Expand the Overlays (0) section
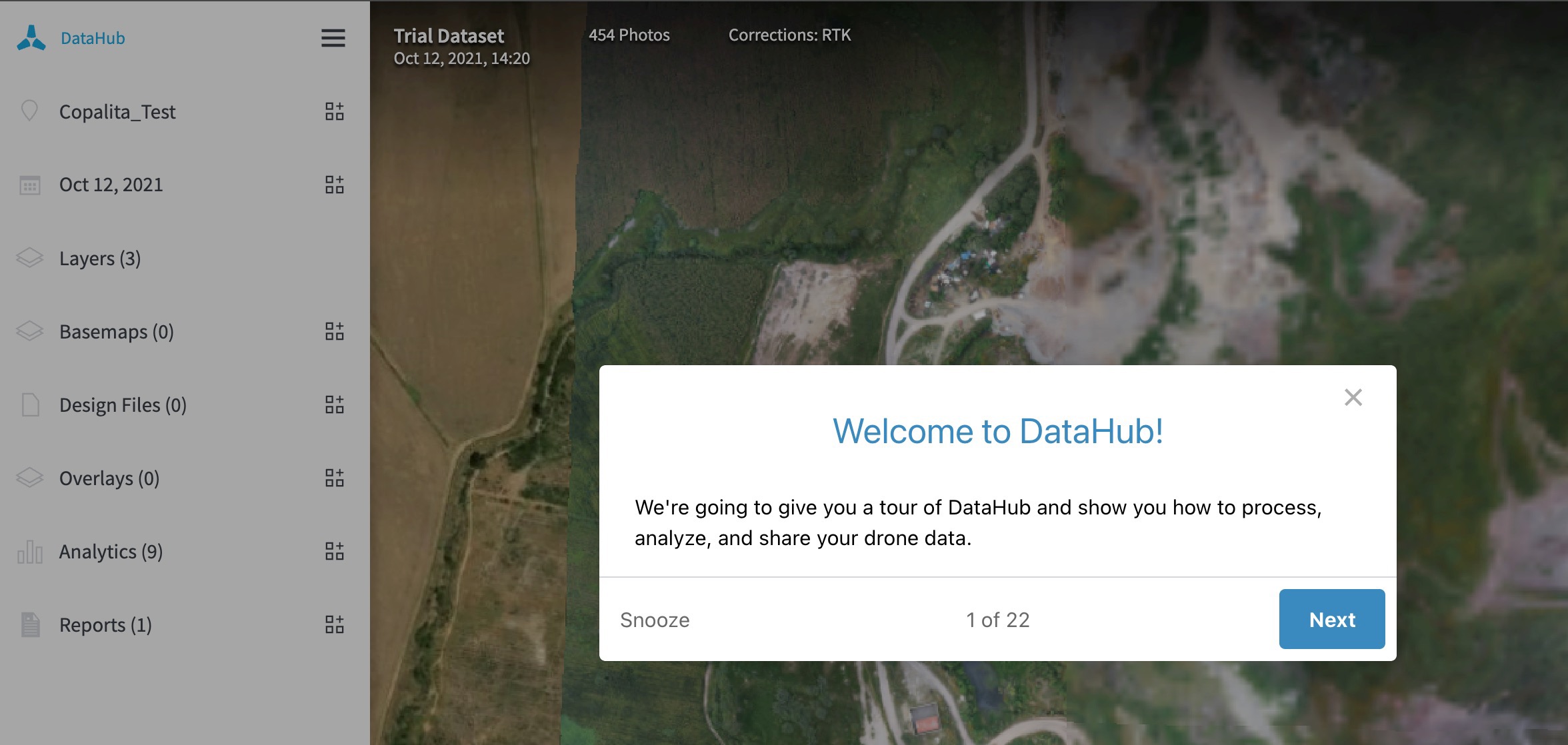 (x=109, y=478)
